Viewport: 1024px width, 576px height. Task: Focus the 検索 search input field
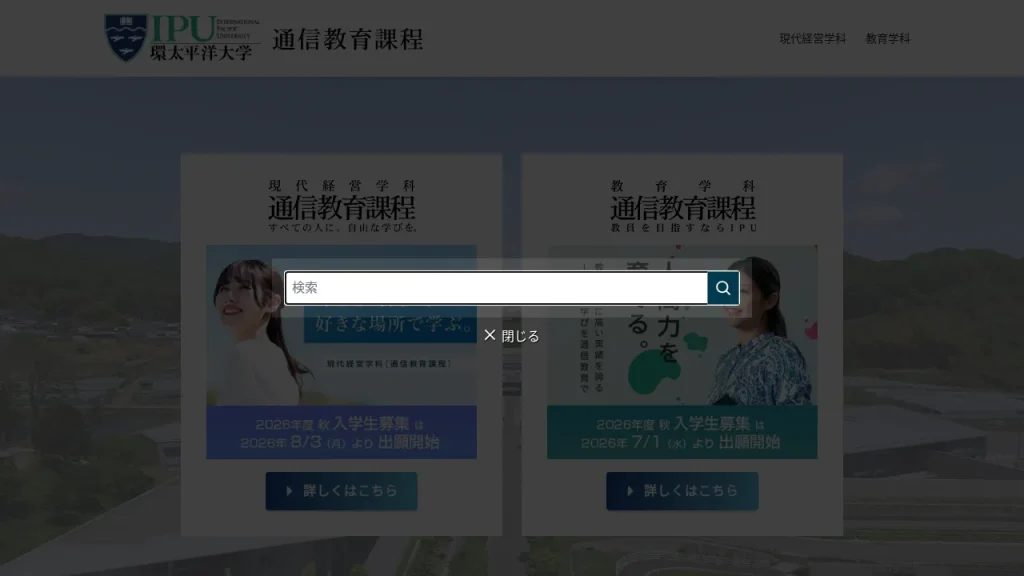tap(496, 288)
